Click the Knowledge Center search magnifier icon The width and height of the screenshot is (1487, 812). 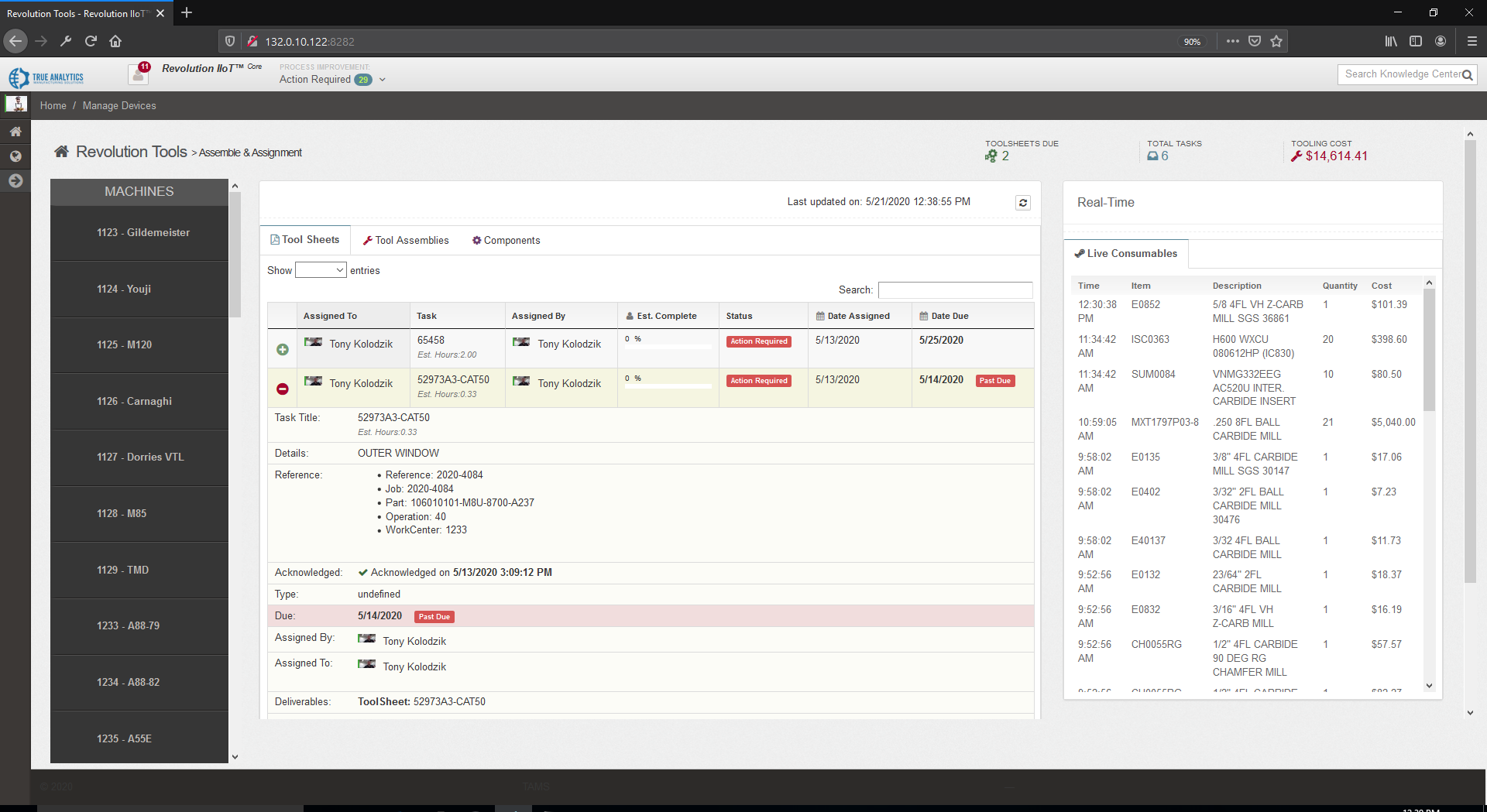pyautogui.click(x=1468, y=75)
